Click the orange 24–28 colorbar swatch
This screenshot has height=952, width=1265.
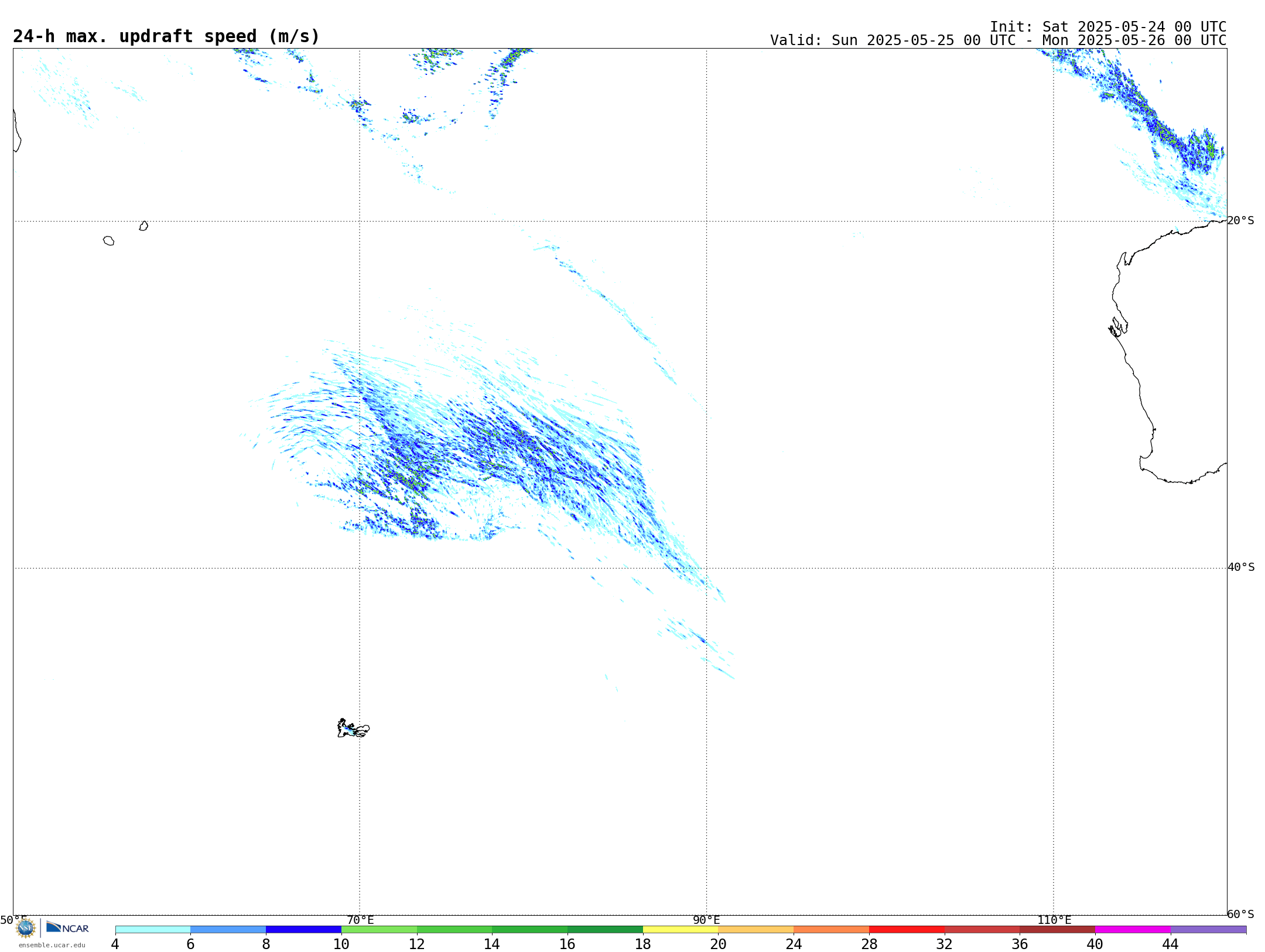pos(832,930)
